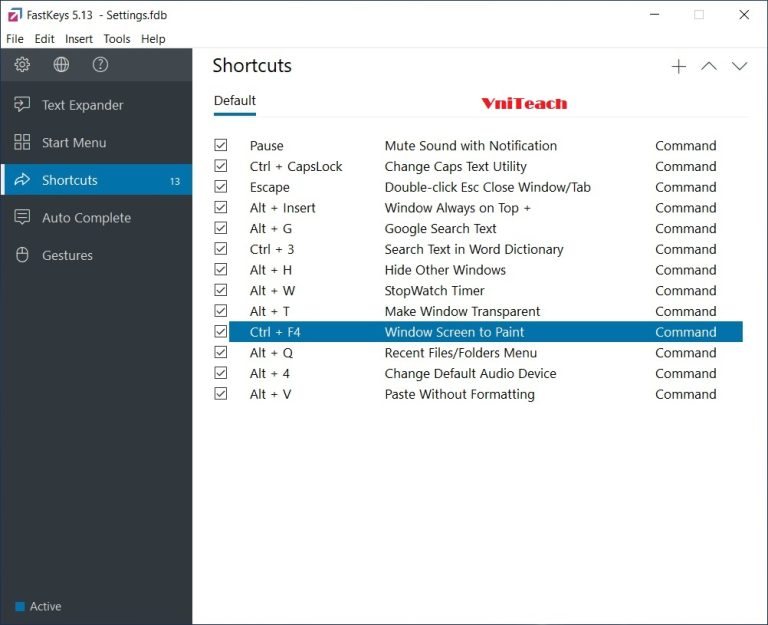Move selected shortcut down with arrow

[x=739, y=67]
